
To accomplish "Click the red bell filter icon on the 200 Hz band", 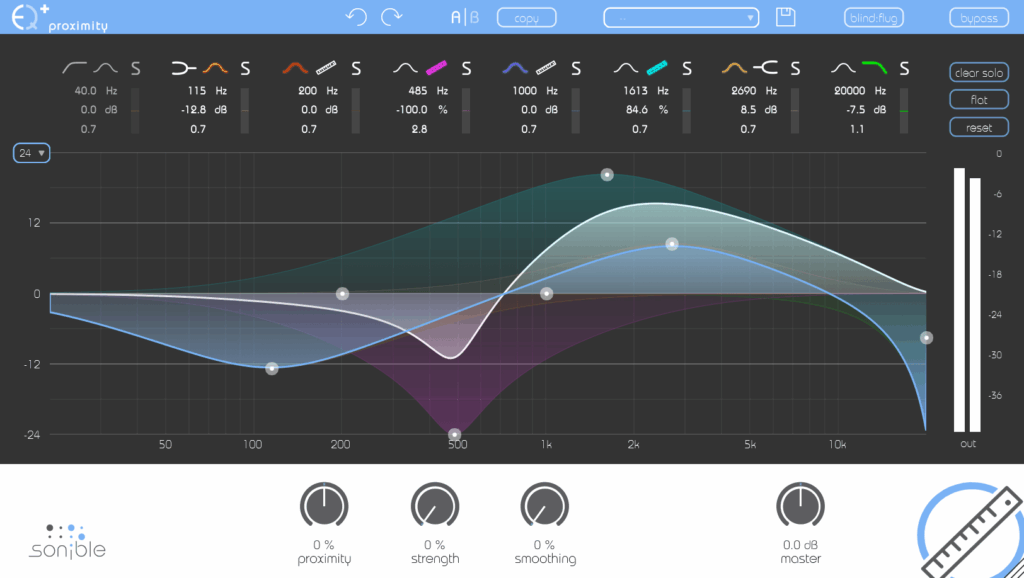I will pyautogui.click(x=295, y=67).
